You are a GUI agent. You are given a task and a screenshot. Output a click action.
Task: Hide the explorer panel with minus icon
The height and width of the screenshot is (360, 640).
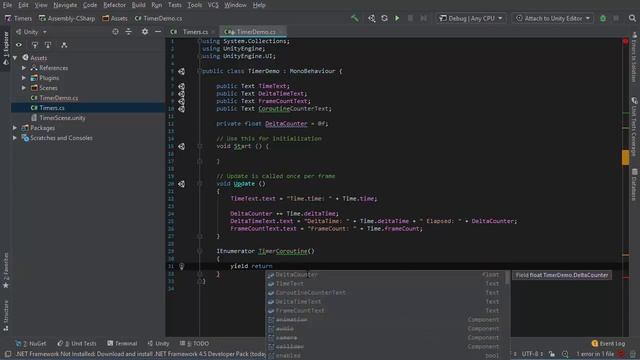point(158,31)
